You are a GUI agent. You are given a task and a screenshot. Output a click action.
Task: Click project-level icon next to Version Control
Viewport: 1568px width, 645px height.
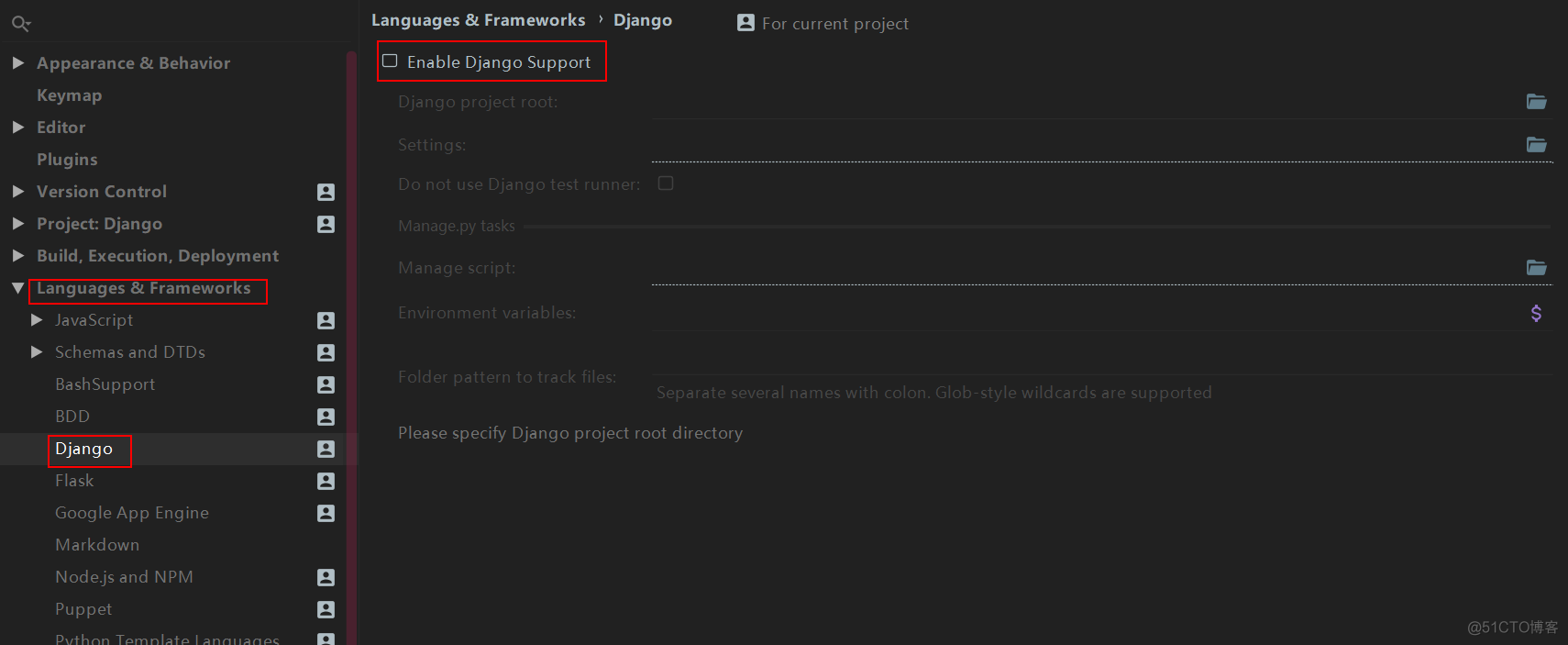(x=326, y=192)
